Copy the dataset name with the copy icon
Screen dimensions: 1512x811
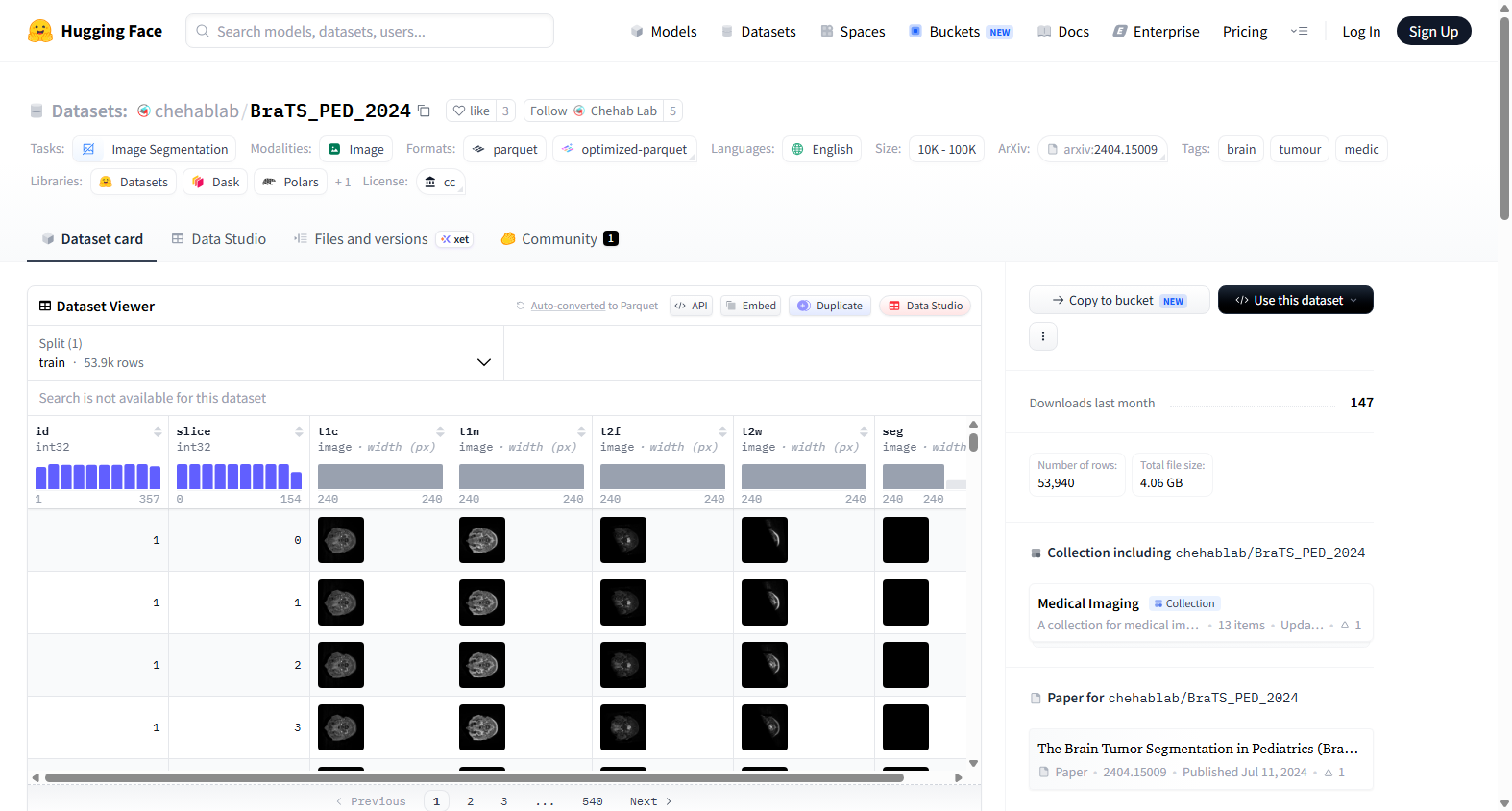[424, 111]
